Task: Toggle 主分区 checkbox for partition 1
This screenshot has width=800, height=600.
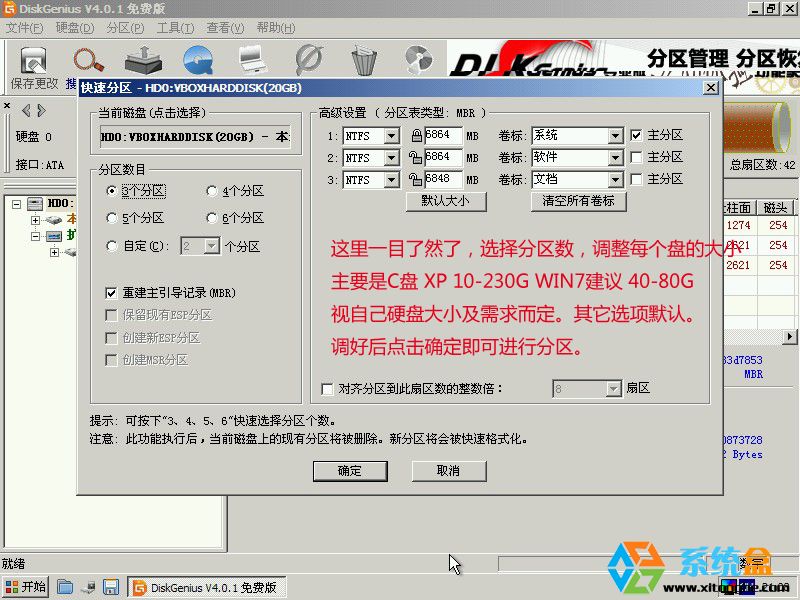Action: [636, 135]
